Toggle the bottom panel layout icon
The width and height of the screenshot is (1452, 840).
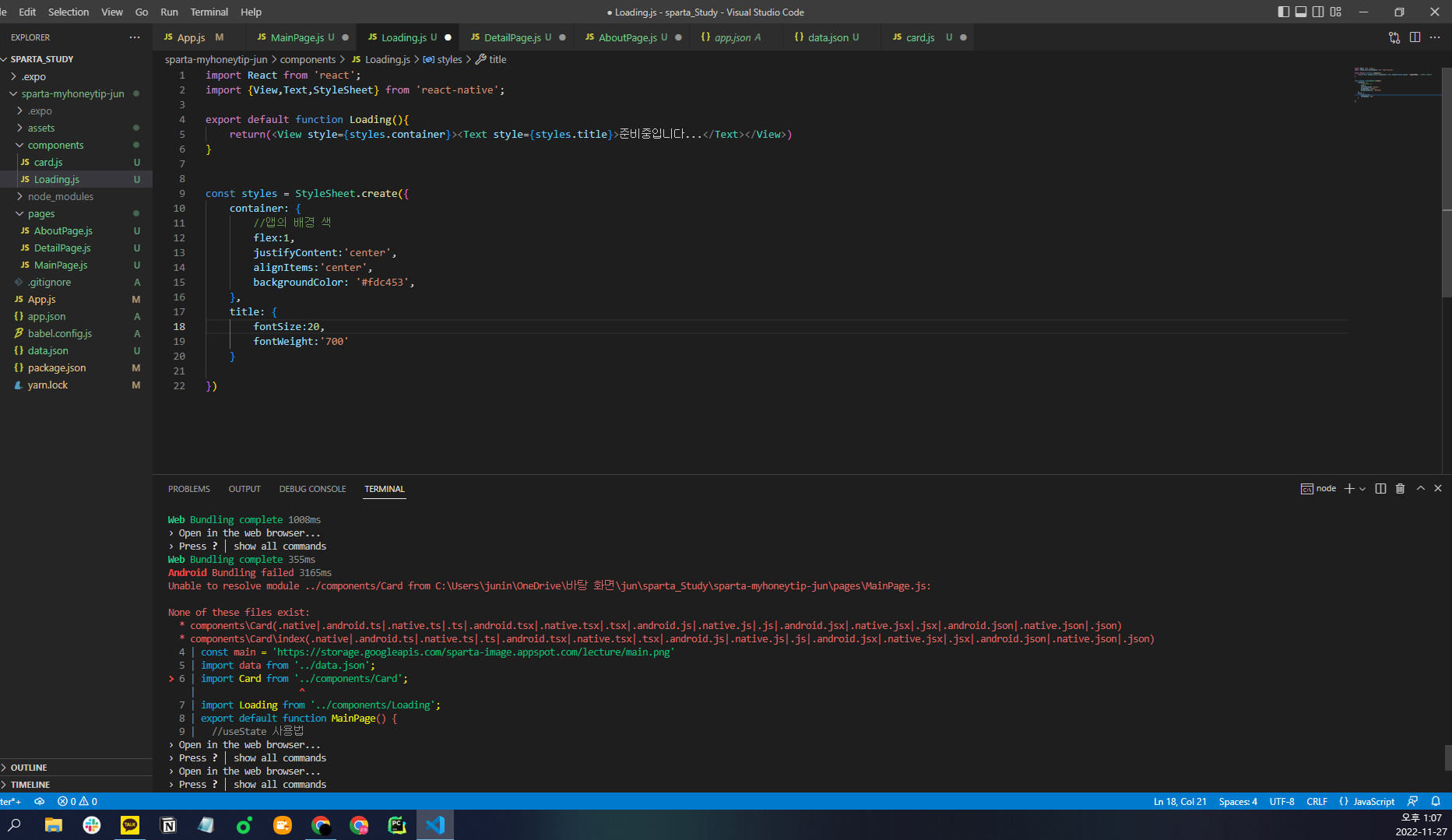point(1301,12)
